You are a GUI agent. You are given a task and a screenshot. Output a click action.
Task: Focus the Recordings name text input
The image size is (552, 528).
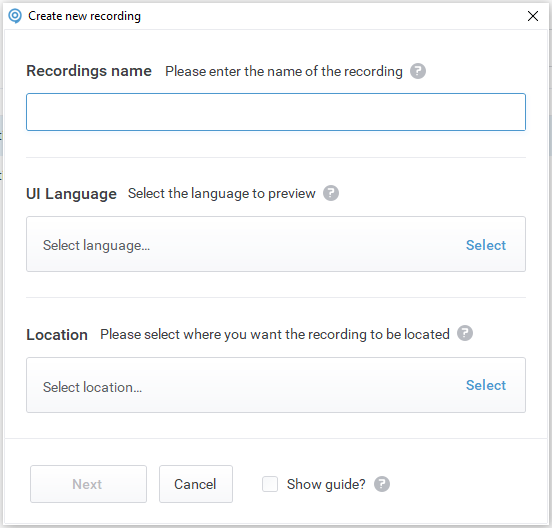coord(276,112)
